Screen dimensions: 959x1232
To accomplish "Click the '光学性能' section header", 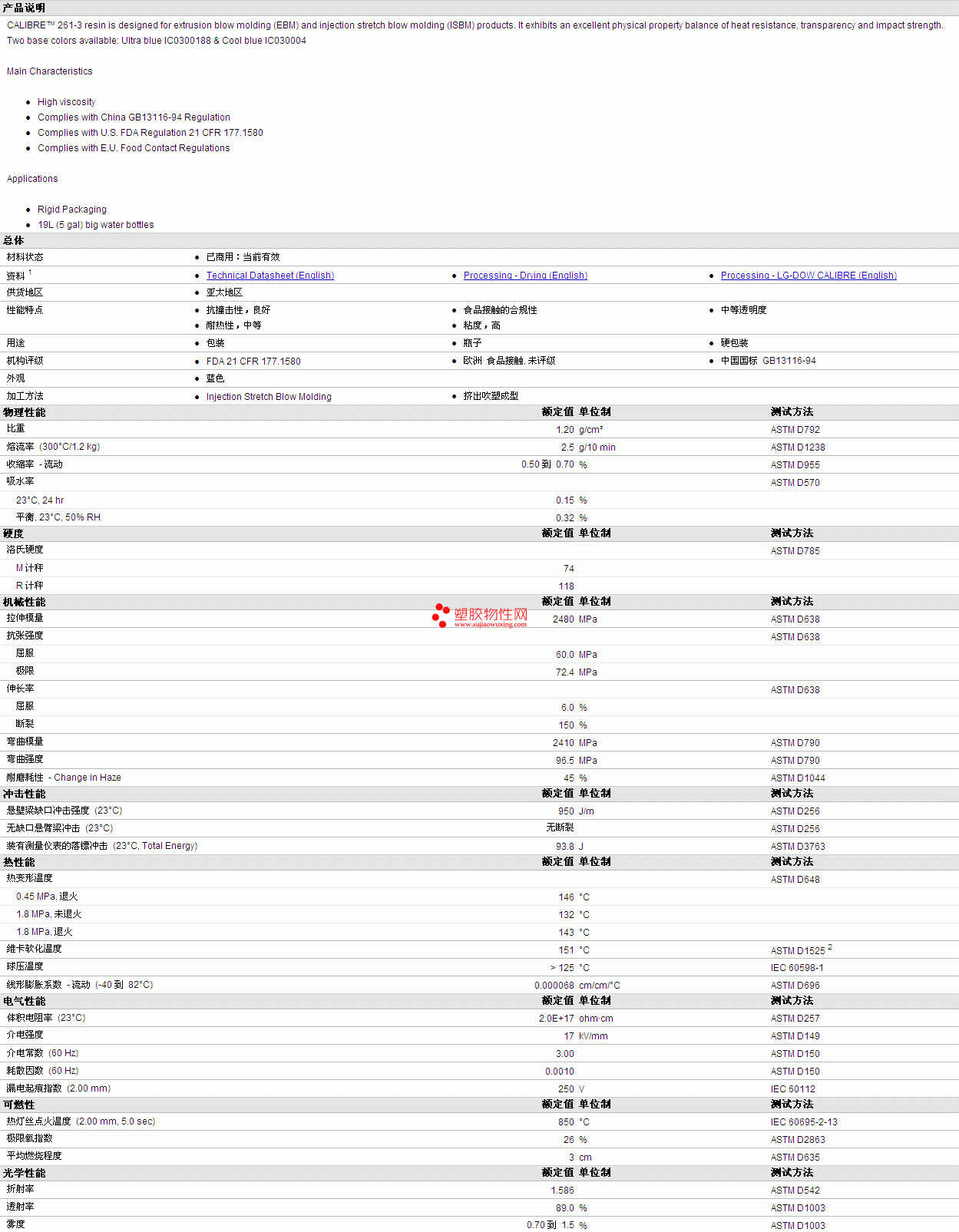I will (25, 1173).
